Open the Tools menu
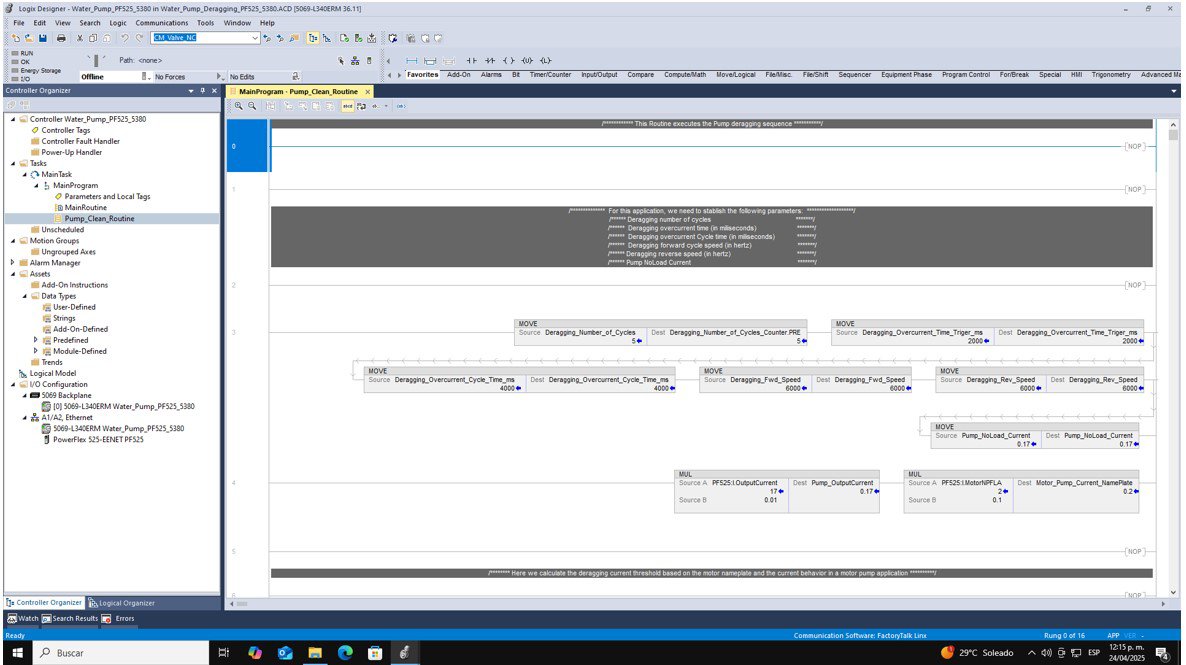1186x665 pixels. pyautogui.click(x=206, y=23)
